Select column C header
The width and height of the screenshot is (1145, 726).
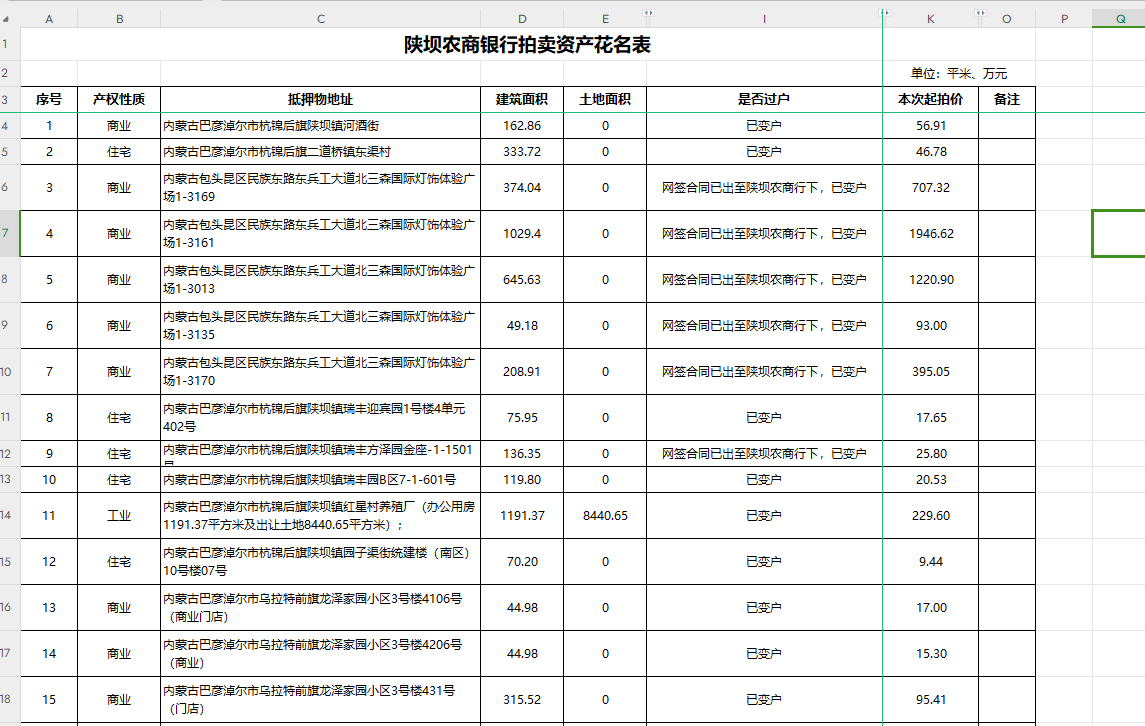tap(321, 19)
